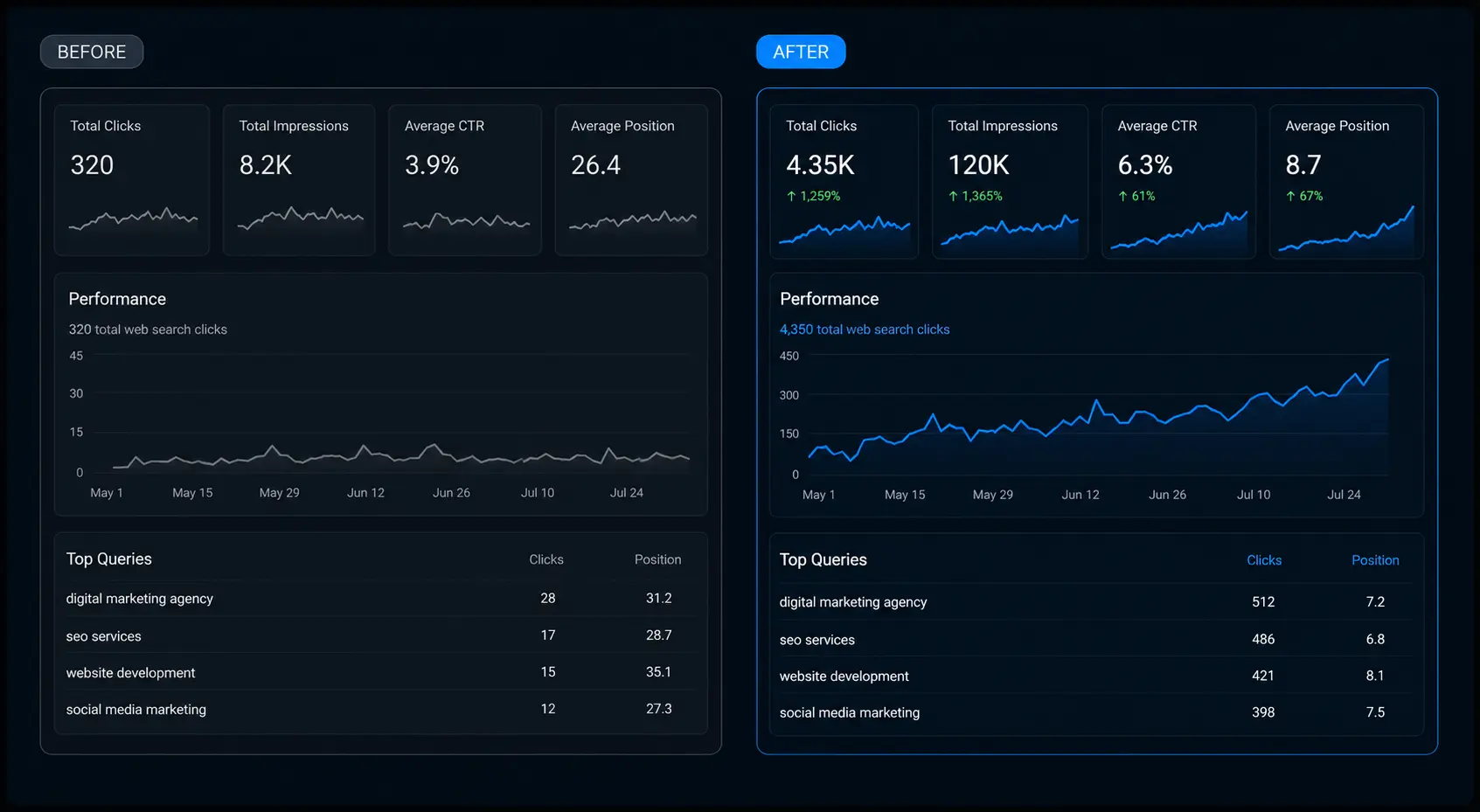Click the green up arrow beside 1,259%
Screen dimensions: 1480x812
(x=791, y=197)
